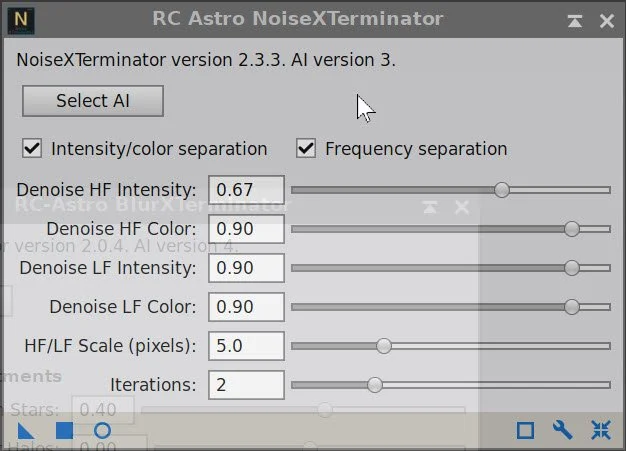Close the background BlurXTerminator window
626x451 pixels.
point(462,207)
